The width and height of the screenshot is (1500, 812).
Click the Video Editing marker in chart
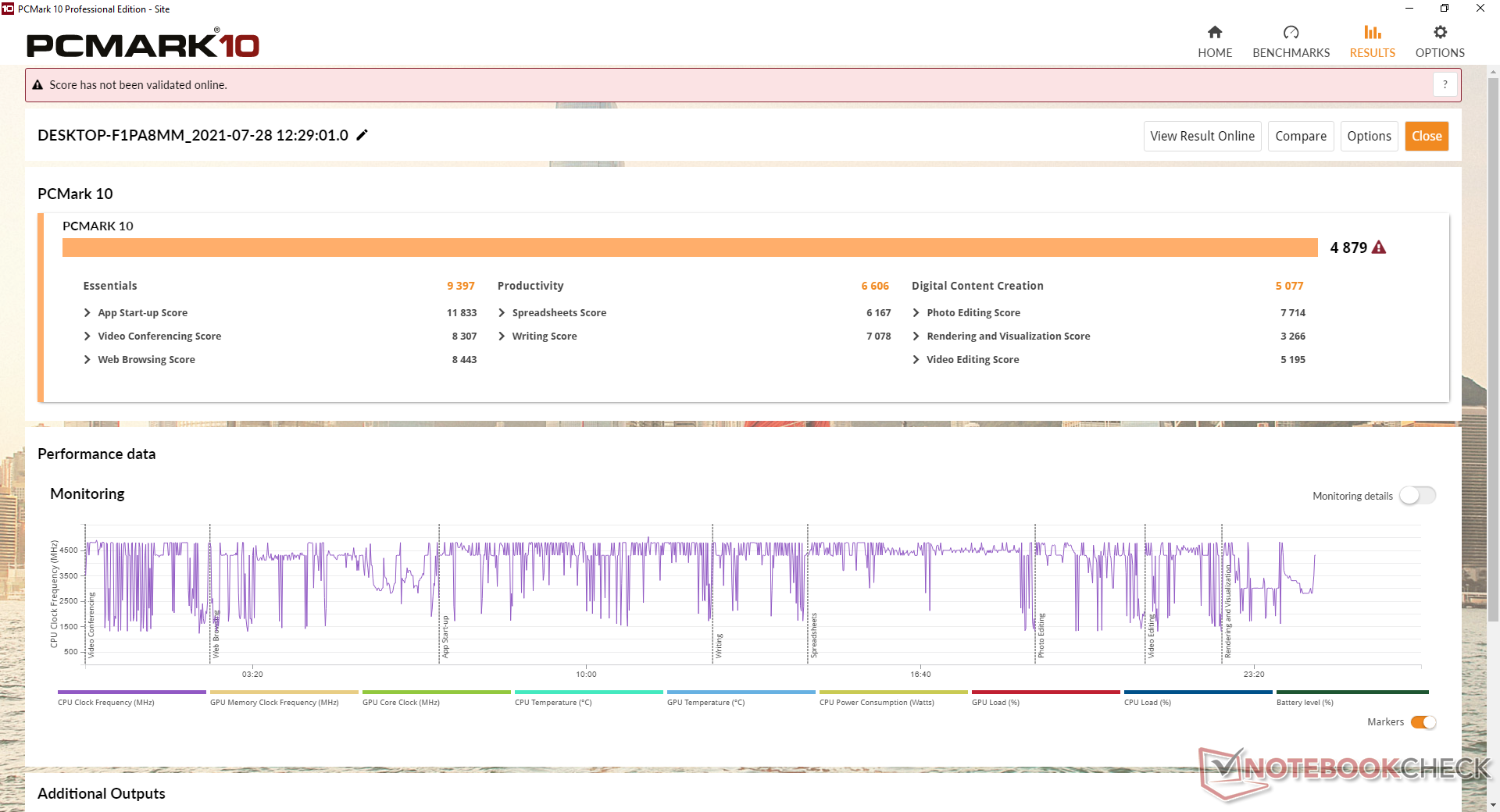coord(1151,636)
